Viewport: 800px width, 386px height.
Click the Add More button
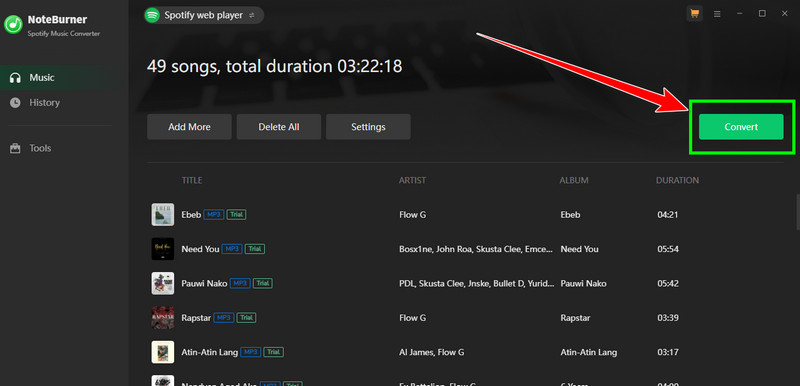click(x=189, y=127)
